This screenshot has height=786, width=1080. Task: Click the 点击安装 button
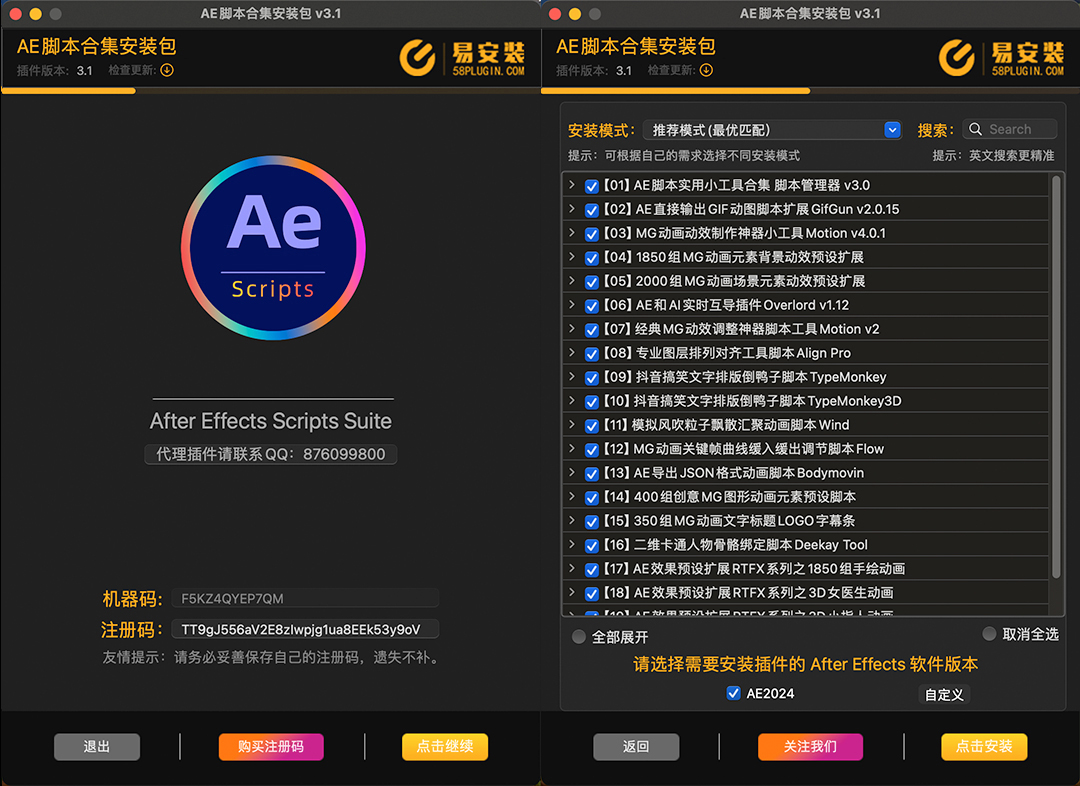(x=984, y=747)
